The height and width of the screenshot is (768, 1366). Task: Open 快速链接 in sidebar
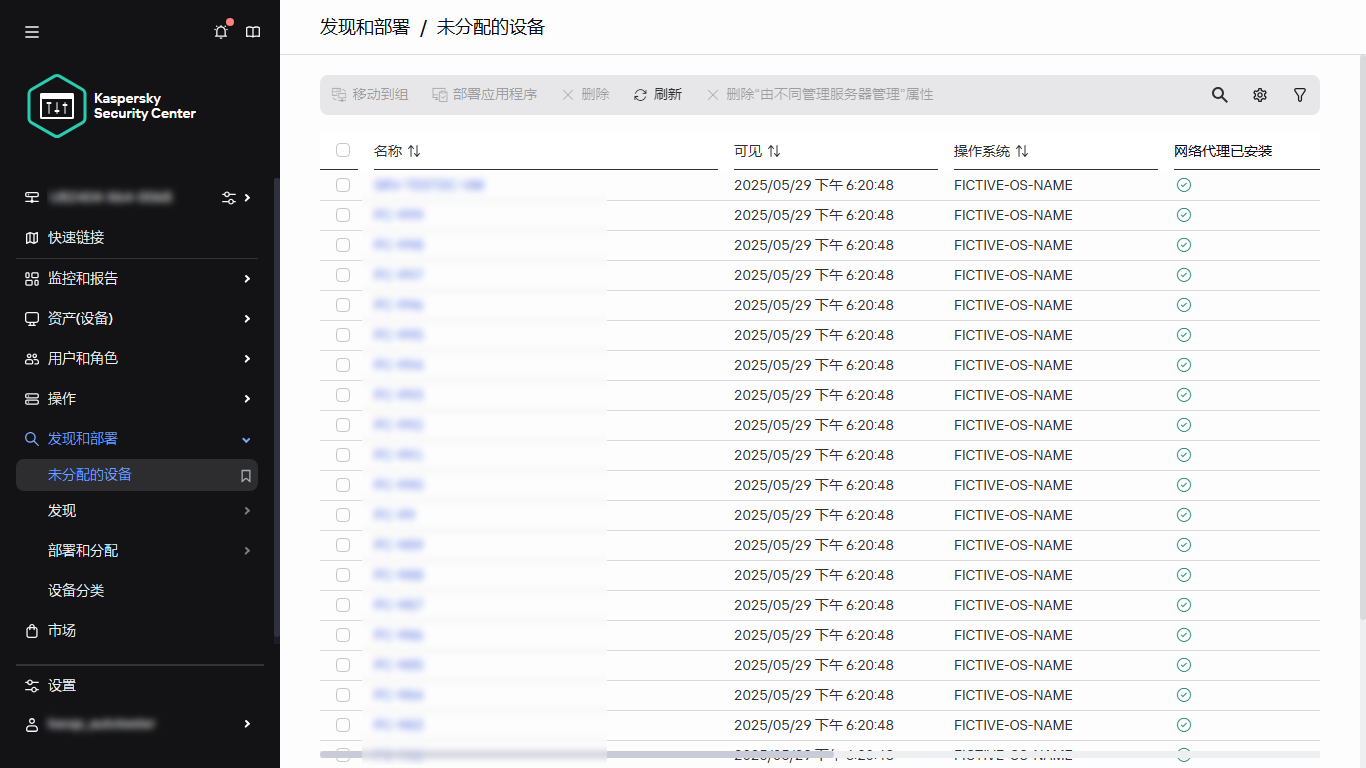coord(76,238)
